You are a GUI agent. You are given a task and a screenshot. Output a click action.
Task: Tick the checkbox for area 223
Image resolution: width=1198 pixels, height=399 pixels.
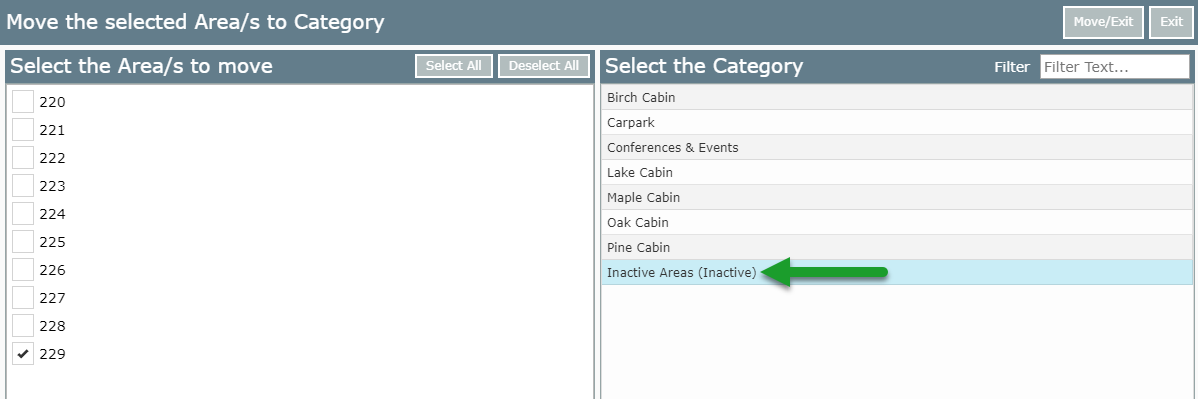pos(23,186)
